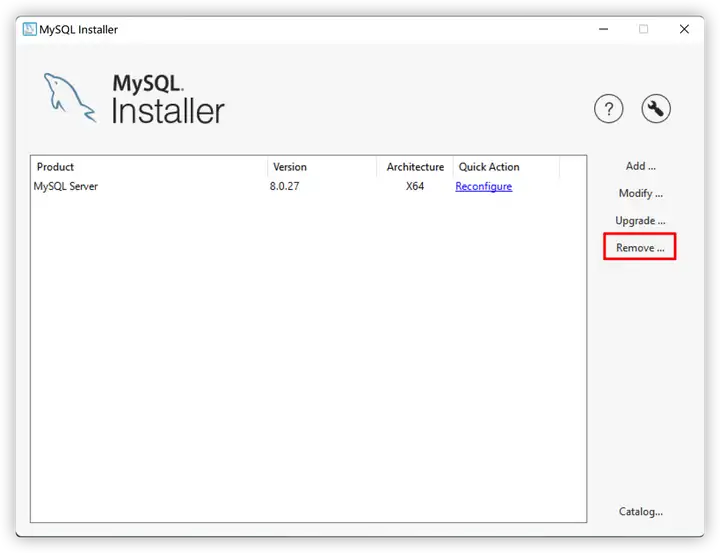
Task: Open the help question mark icon
Action: (608, 109)
